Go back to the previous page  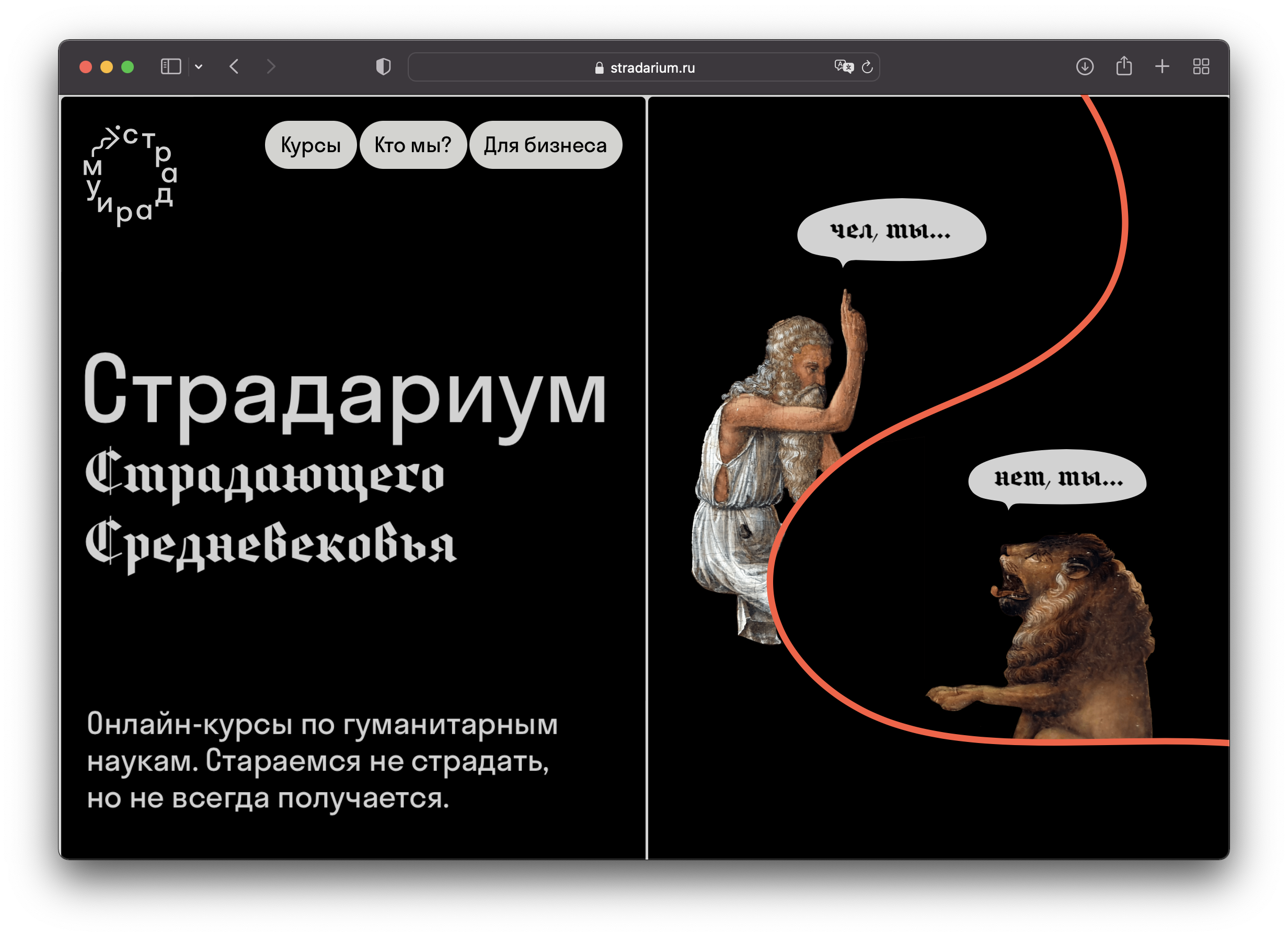point(234,67)
